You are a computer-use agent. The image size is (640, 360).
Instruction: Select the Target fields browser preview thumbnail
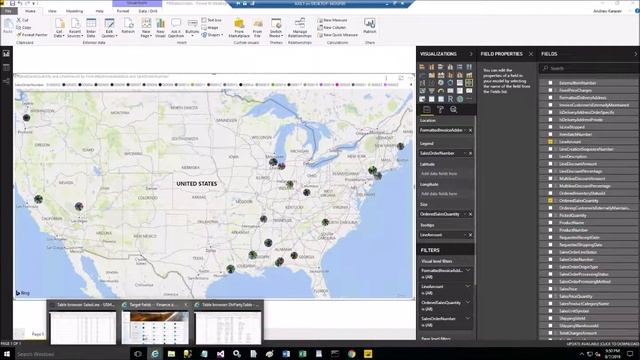(x=155, y=327)
